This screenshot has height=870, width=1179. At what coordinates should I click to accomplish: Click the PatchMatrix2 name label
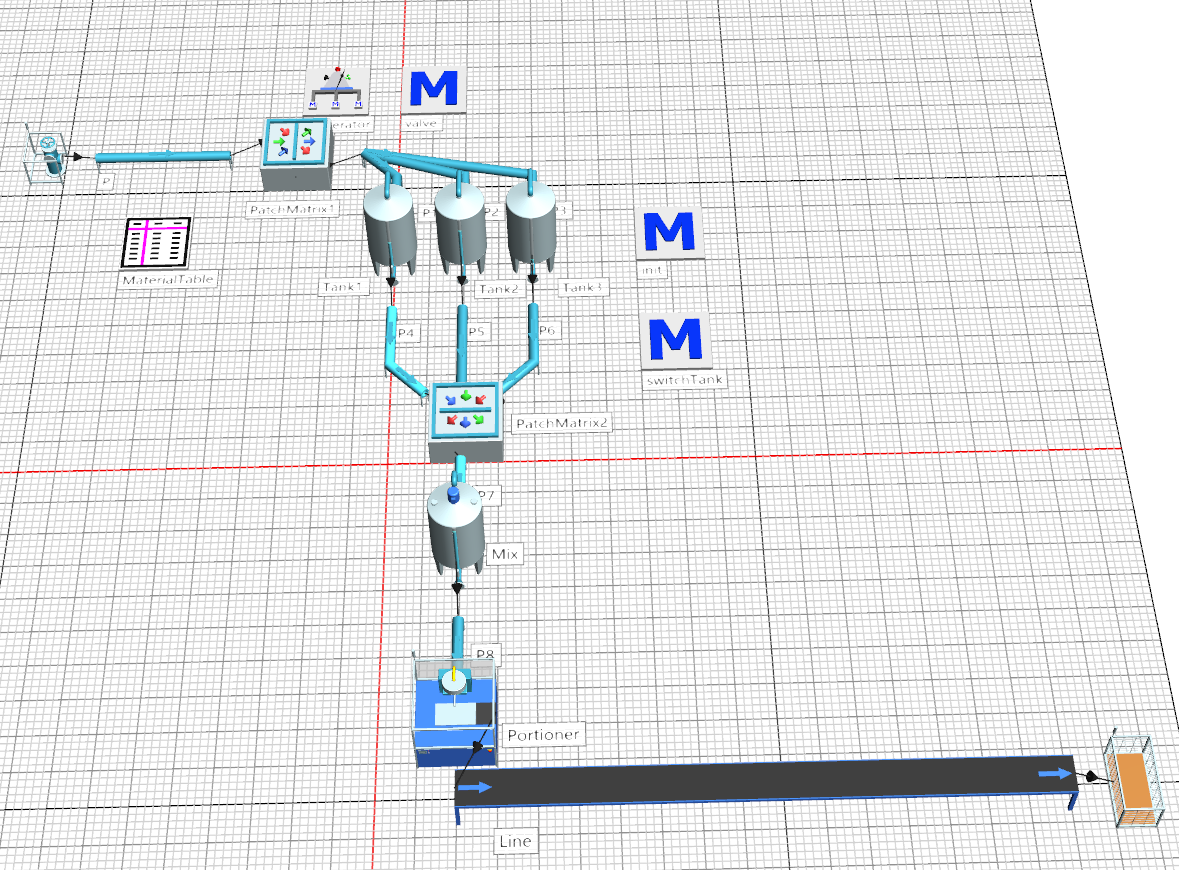point(561,423)
